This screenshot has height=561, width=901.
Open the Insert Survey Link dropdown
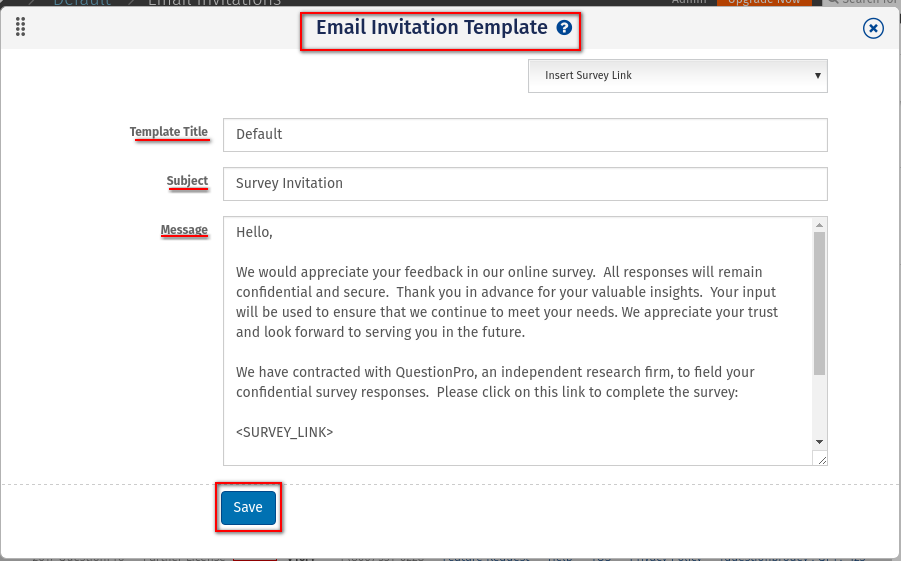pos(677,76)
